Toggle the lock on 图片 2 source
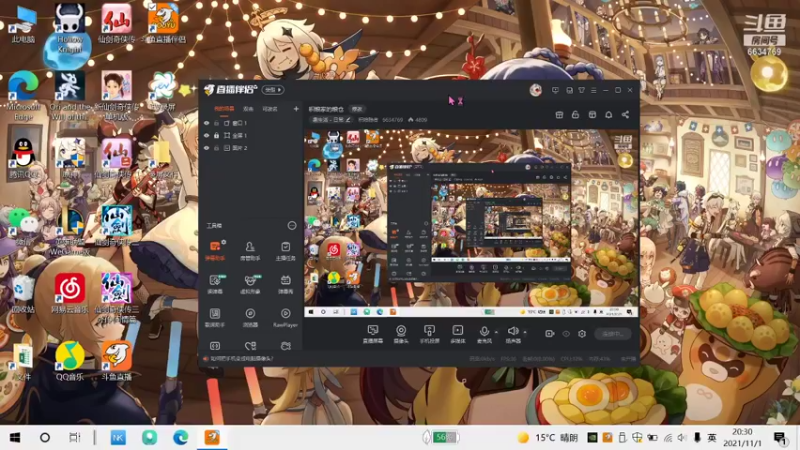The height and width of the screenshot is (450, 800). 216,148
